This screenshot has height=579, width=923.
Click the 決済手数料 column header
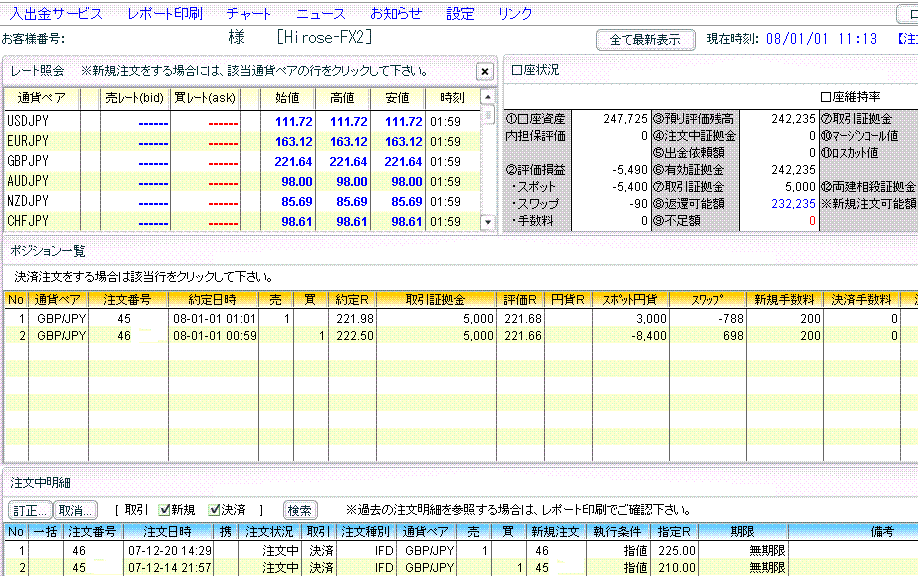tap(861, 300)
